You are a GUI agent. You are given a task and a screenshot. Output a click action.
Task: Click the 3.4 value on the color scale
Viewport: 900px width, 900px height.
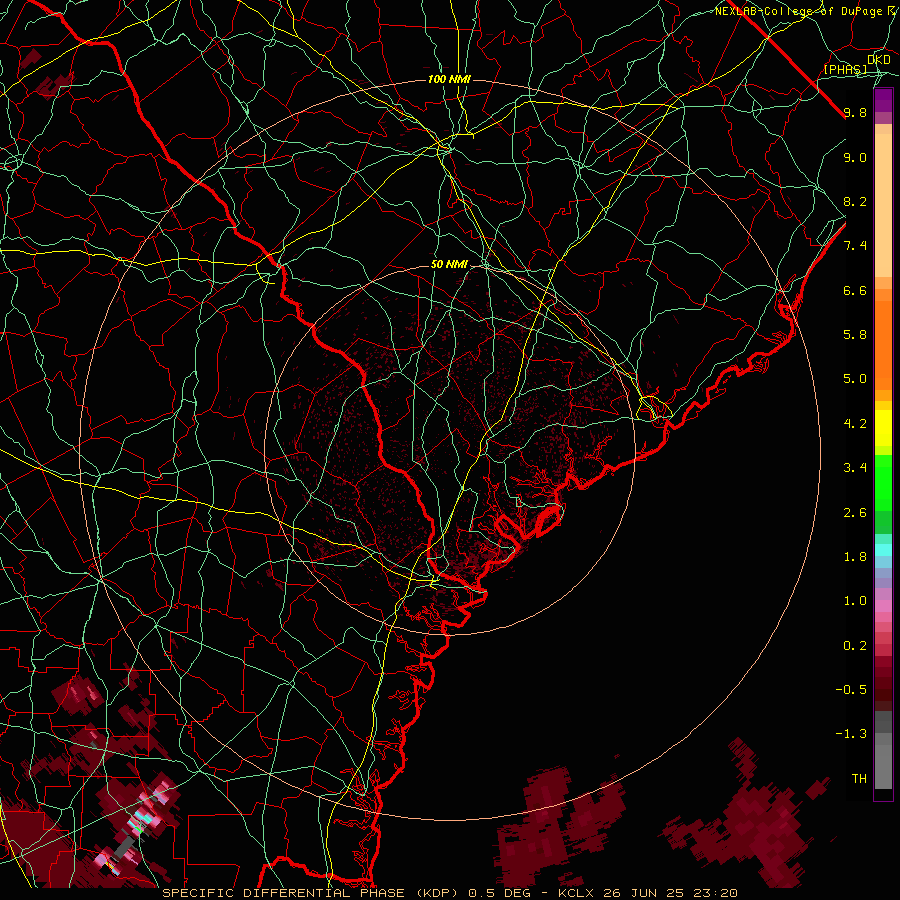pos(855,468)
